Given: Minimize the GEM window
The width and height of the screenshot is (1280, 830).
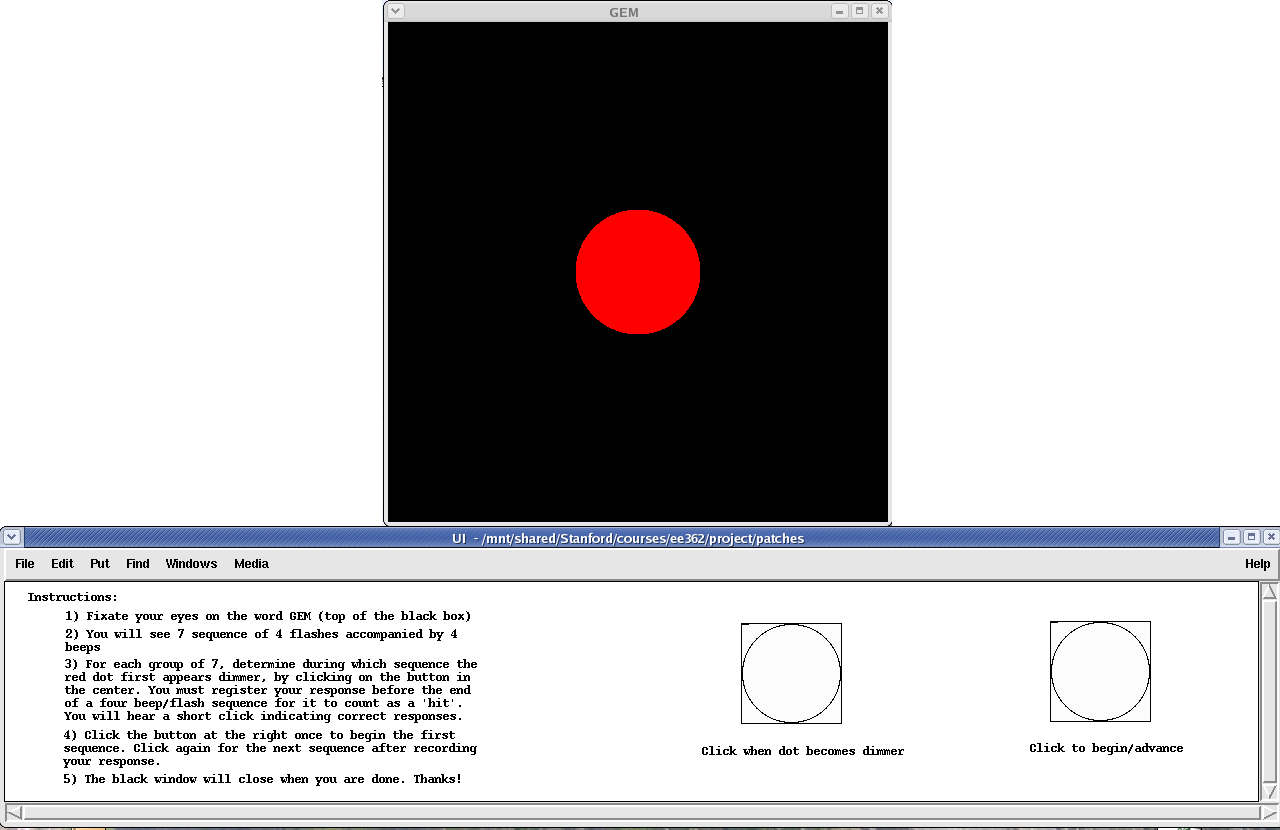Looking at the screenshot, I should 840,11.
